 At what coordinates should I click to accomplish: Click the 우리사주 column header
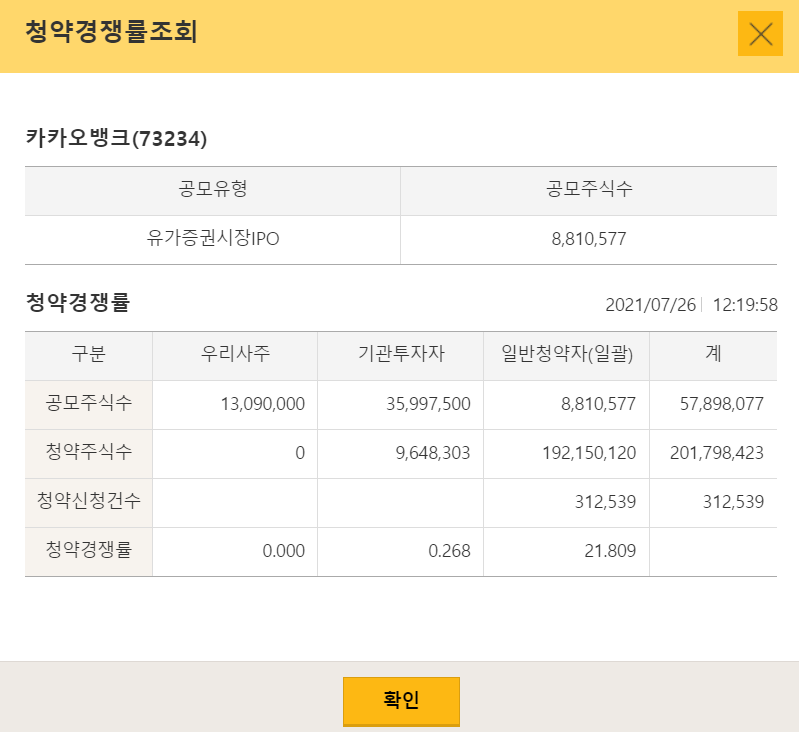pyautogui.click(x=235, y=354)
